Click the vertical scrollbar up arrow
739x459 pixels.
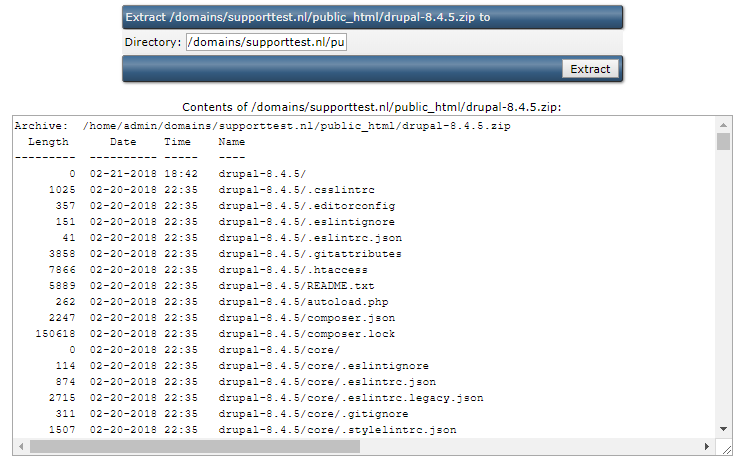(723, 125)
